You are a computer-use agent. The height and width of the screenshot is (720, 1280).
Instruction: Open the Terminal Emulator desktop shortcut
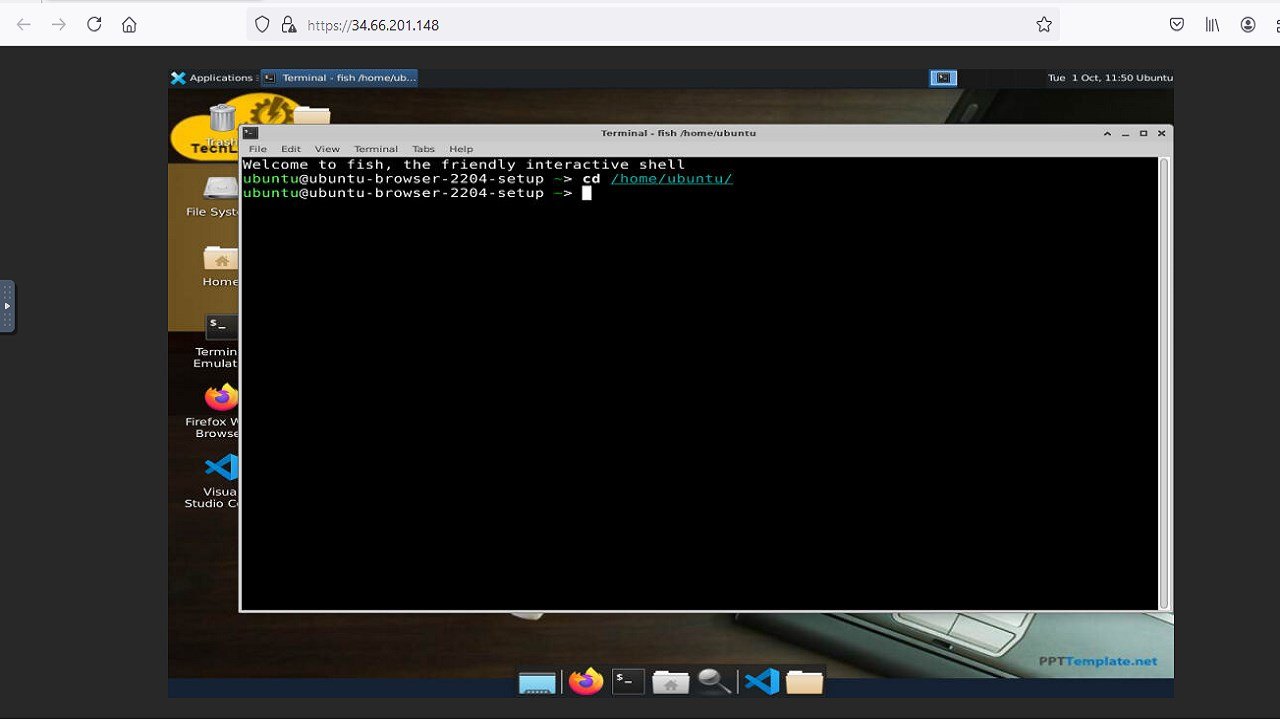tap(221, 326)
